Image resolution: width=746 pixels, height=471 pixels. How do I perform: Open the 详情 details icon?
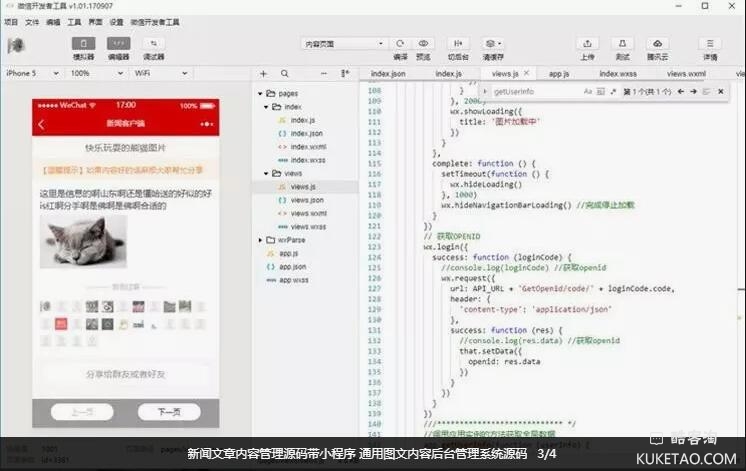tap(710, 43)
